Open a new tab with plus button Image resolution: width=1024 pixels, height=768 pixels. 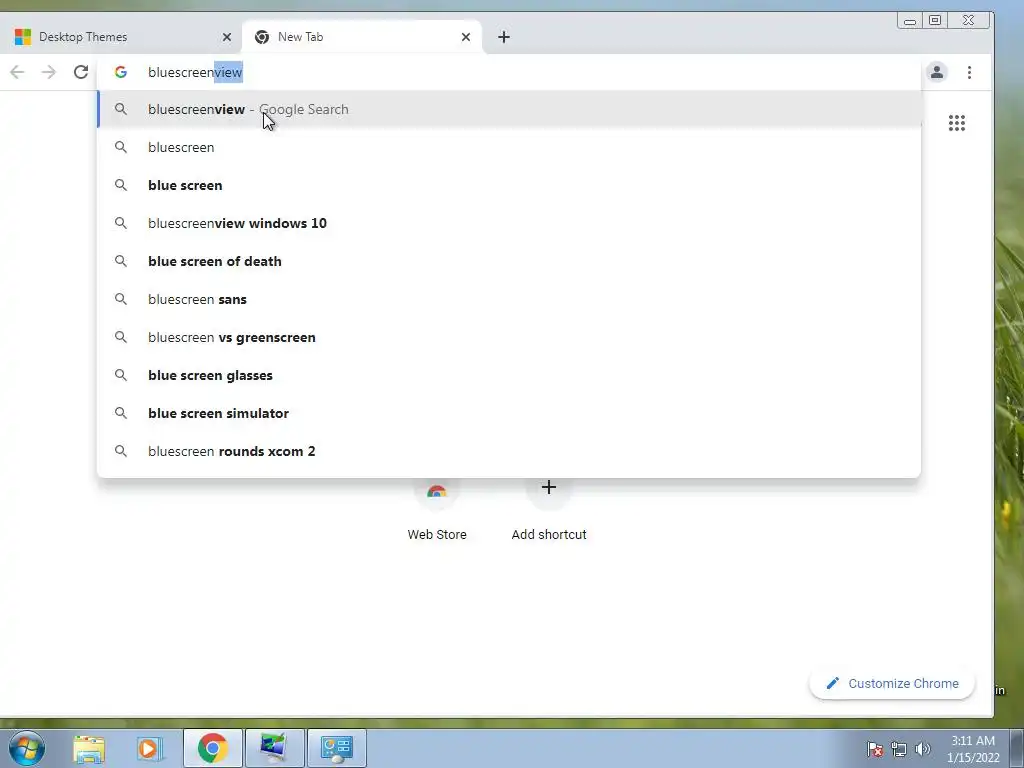click(504, 37)
